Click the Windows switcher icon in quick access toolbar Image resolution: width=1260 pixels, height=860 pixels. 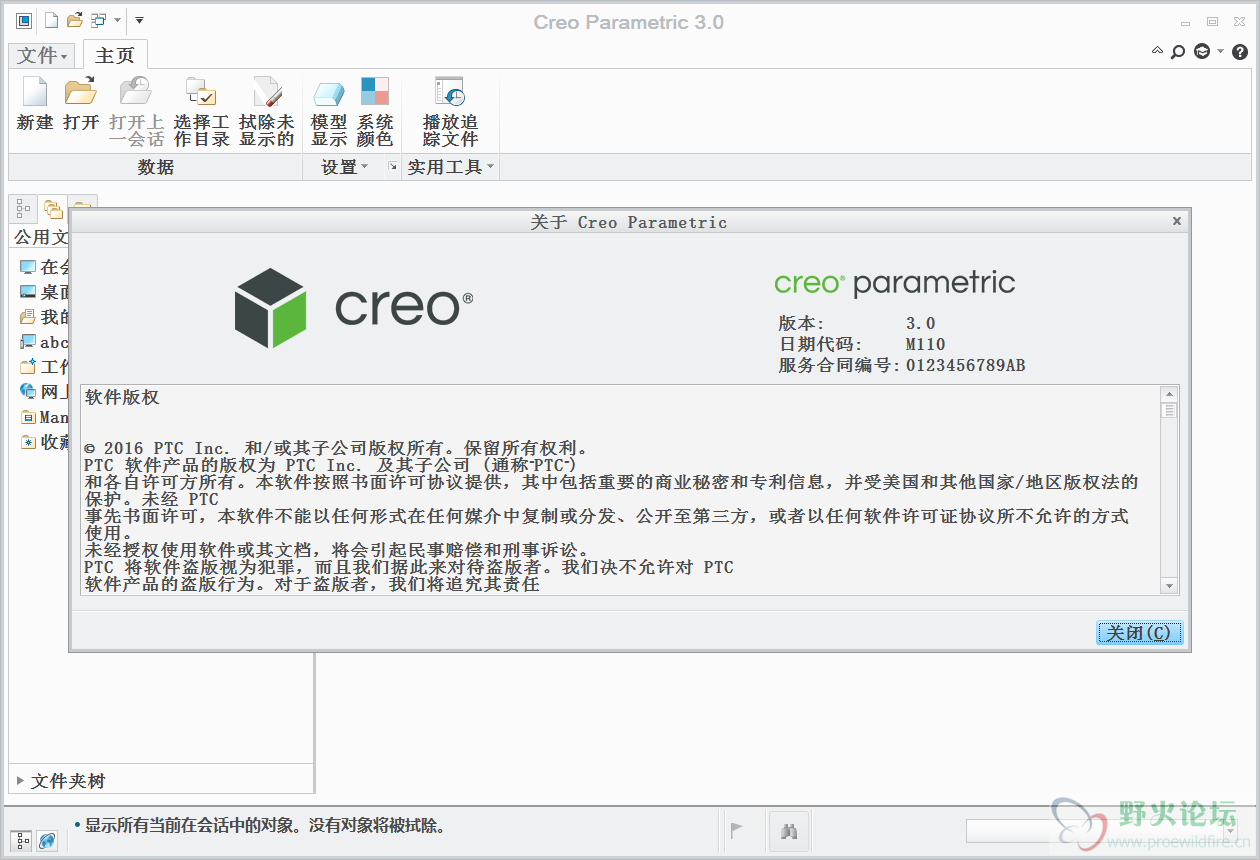click(x=98, y=20)
